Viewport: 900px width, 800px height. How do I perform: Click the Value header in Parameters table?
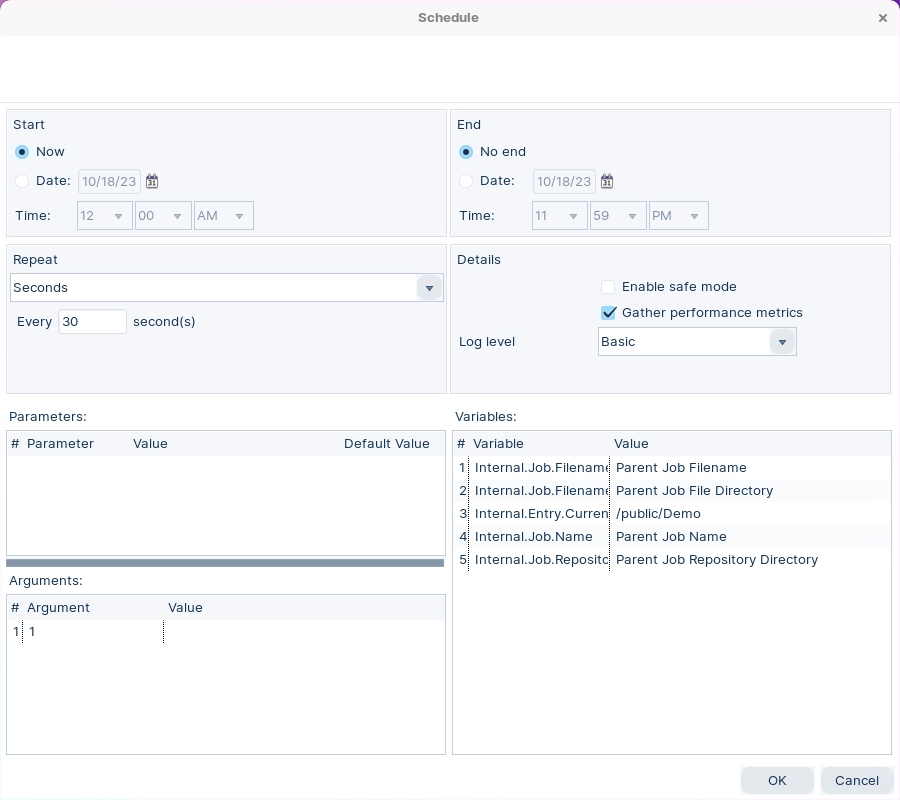150,444
